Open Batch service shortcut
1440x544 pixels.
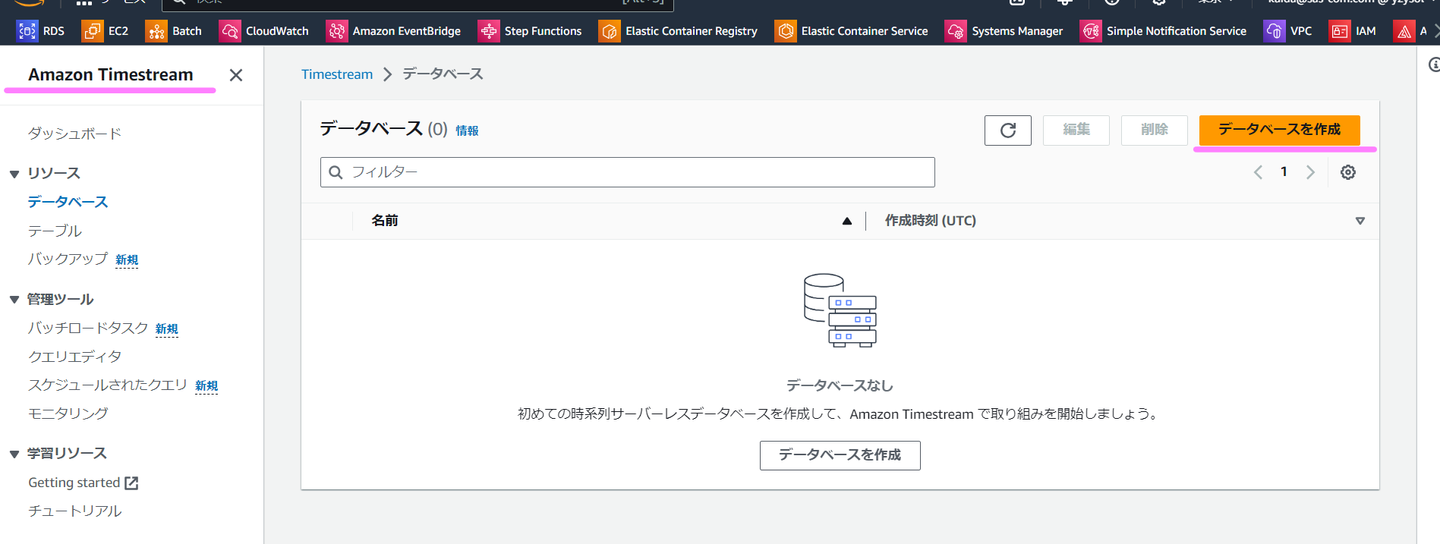pos(173,31)
